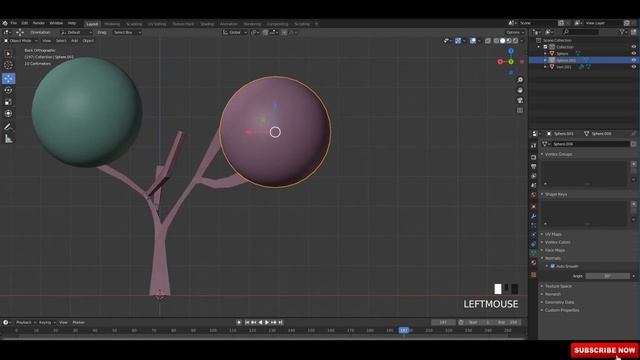Switch to solid viewport shading

[x=503, y=40]
